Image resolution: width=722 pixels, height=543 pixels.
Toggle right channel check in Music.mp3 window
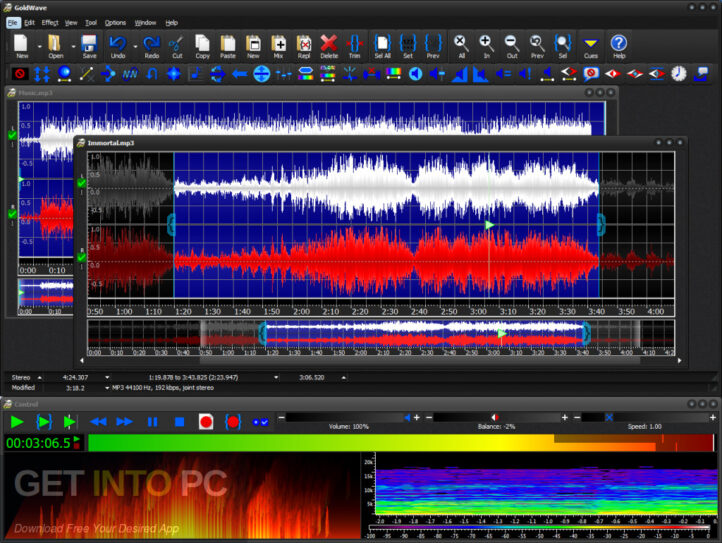(x=12, y=214)
